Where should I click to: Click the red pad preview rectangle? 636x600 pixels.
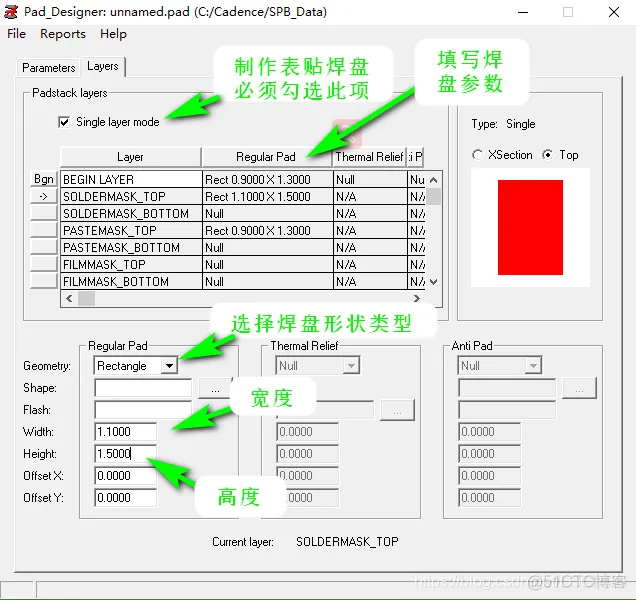point(530,228)
